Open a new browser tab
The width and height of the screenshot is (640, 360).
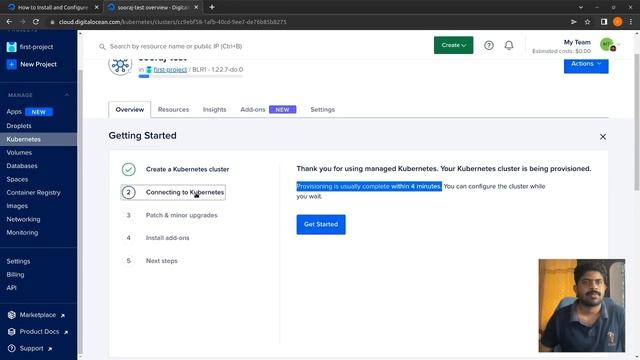[212, 7]
